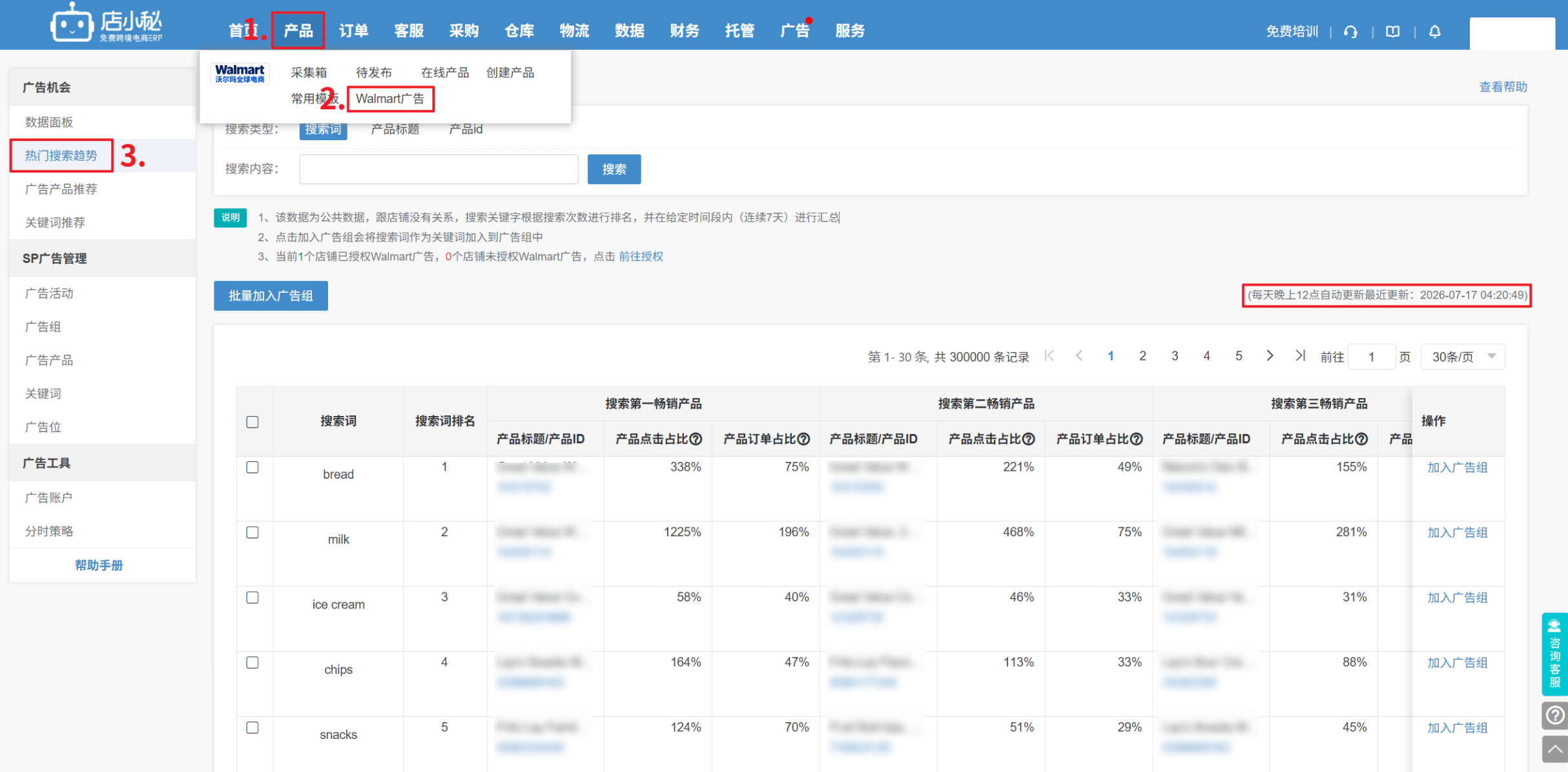The height and width of the screenshot is (772, 1568).
Task: Select the 搜索词 search type
Action: pos(323,129)
